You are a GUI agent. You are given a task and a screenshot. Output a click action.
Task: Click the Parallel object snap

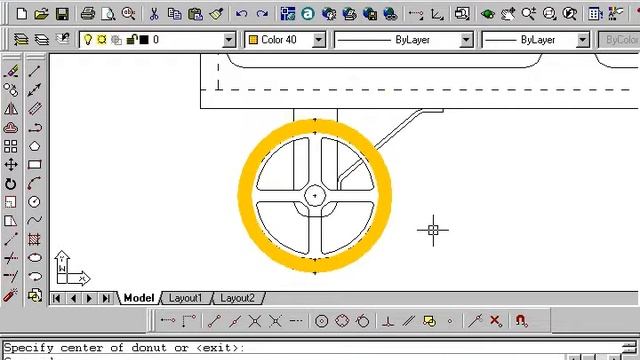pos(408,321)
